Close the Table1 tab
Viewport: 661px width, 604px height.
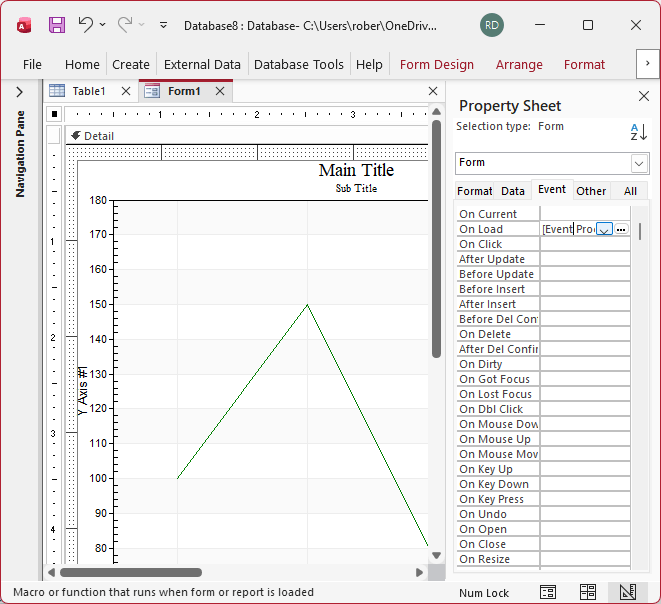(126, 91)
